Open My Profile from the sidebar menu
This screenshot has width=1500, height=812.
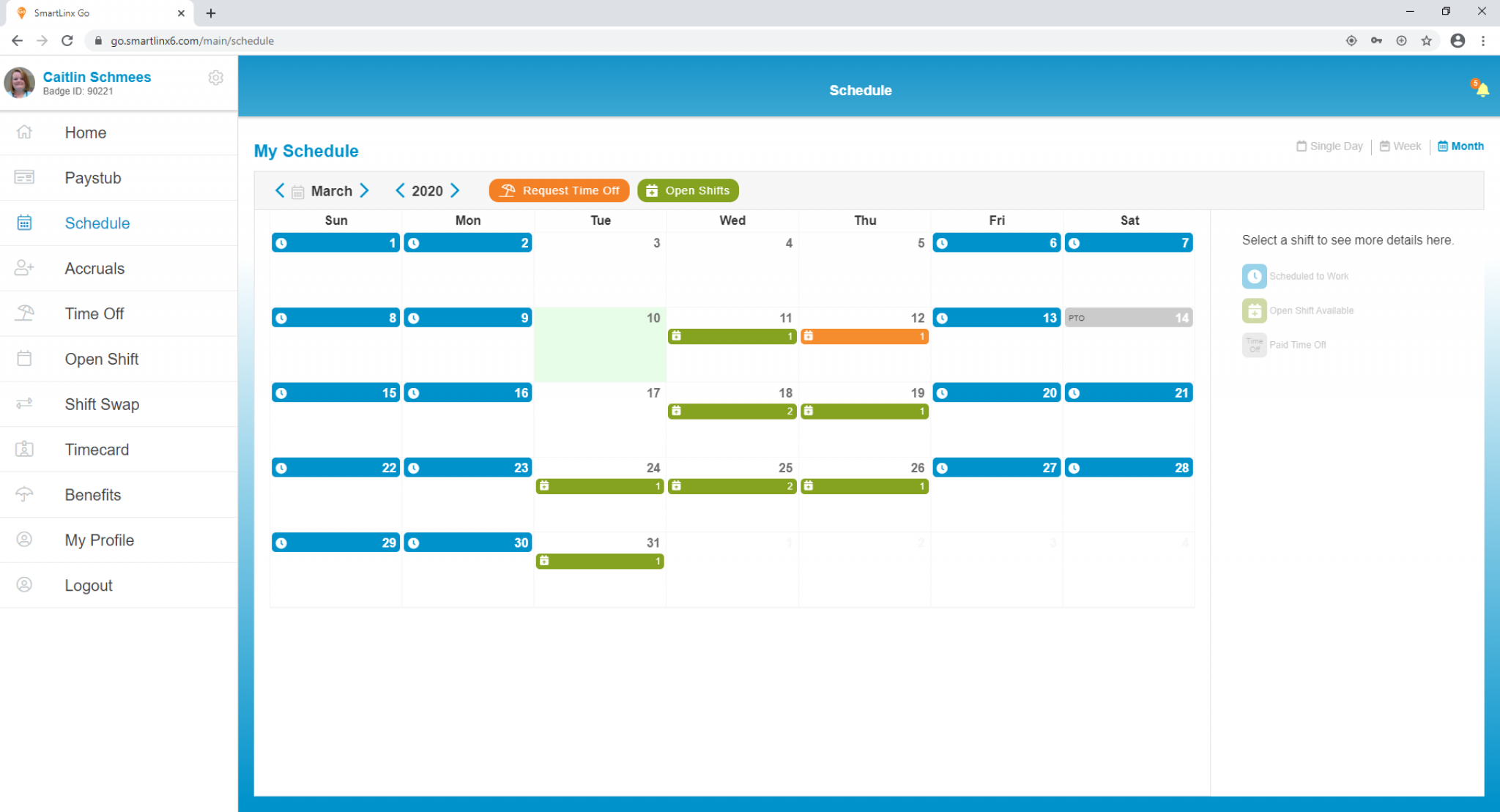pos(98,540)
